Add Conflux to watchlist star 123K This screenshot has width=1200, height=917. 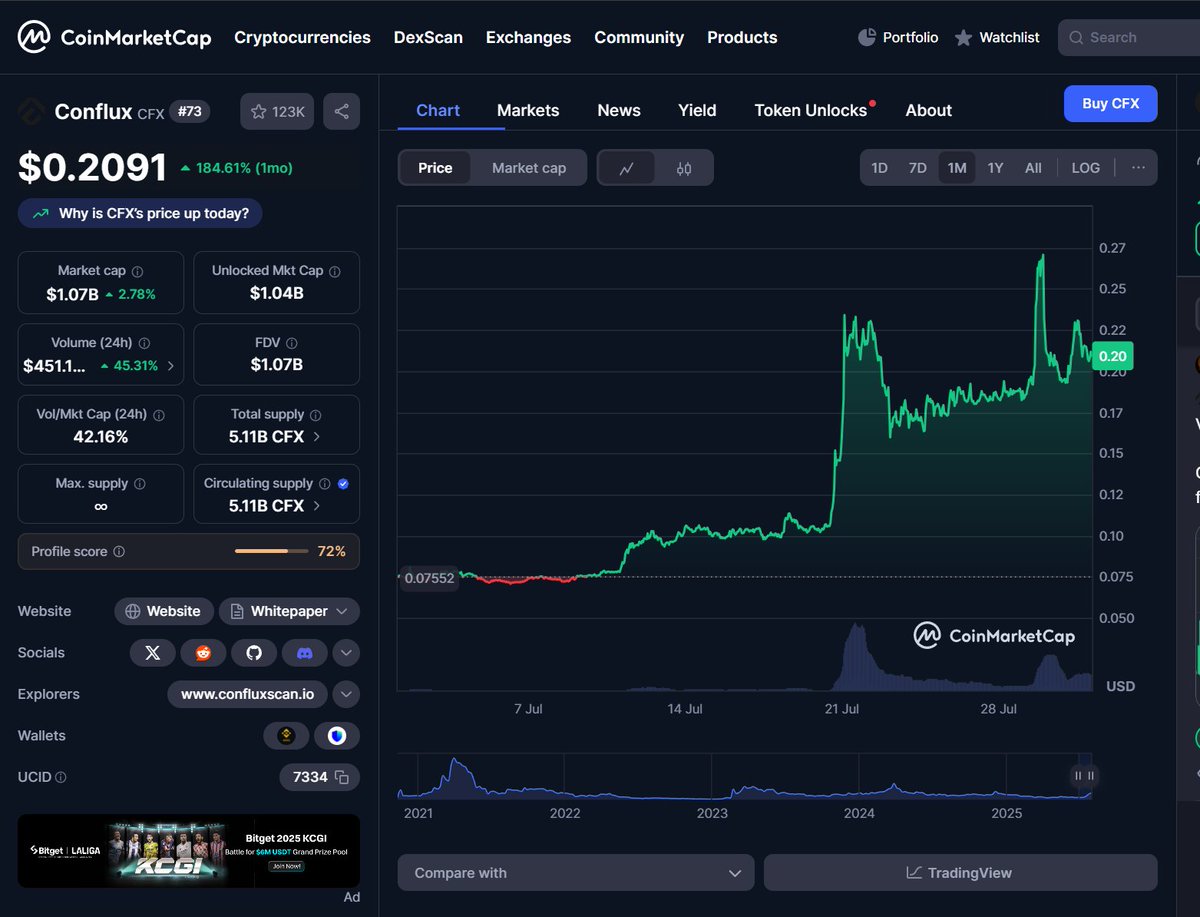pyautogui.click(x=277, y=111)
